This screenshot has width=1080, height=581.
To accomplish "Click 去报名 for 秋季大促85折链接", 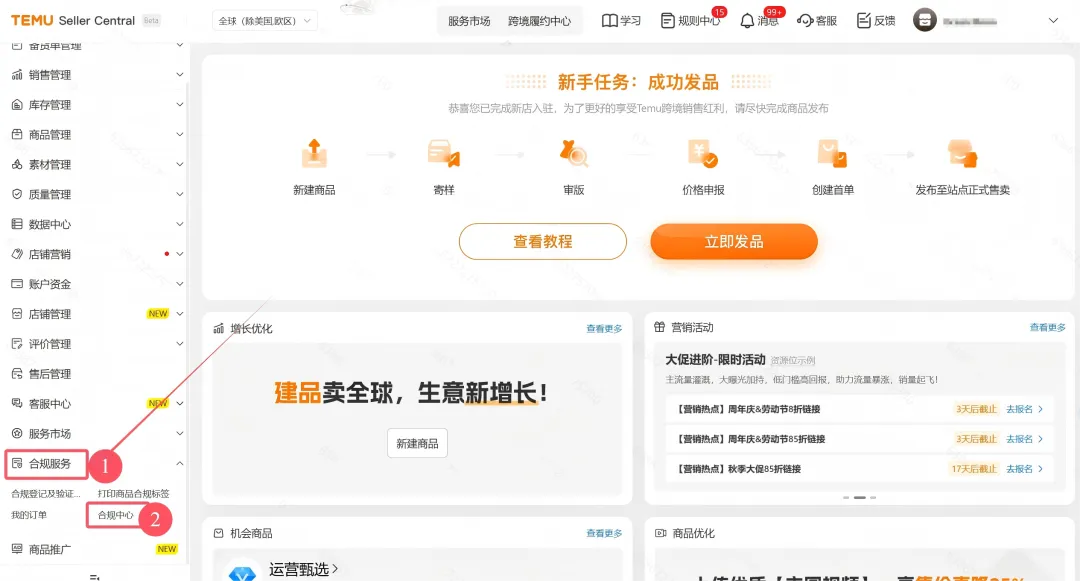I will point(1024,469).
